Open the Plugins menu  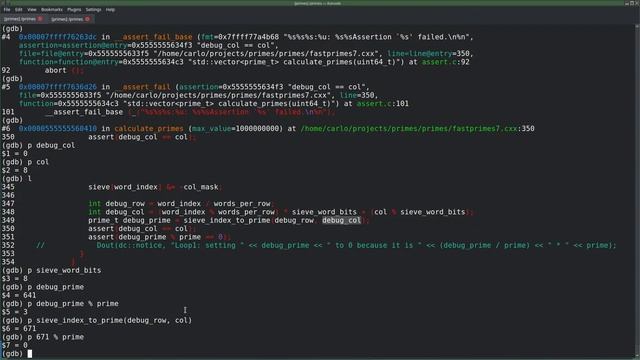(74, 9)
